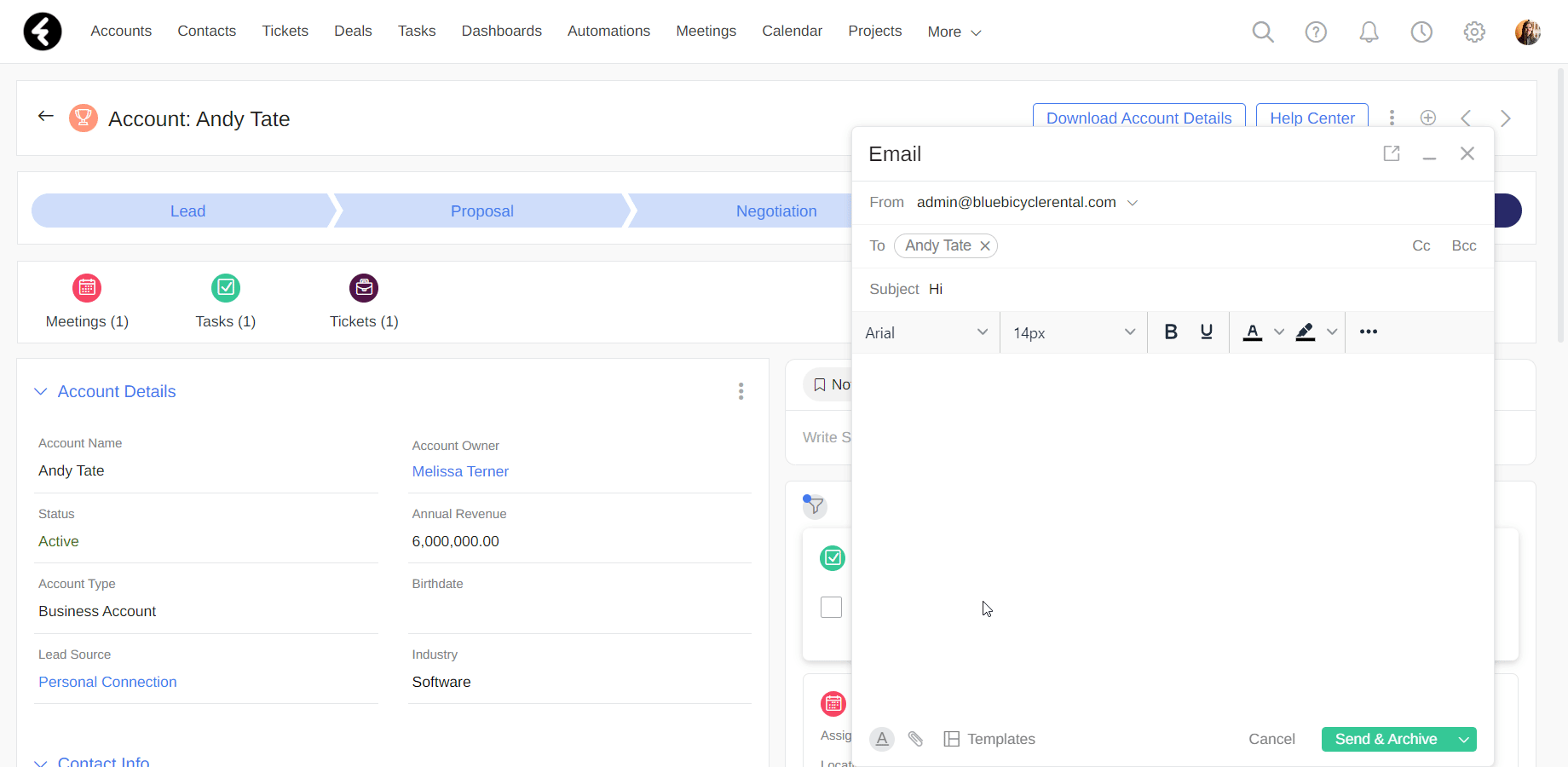Image resolution: width=1568 pixels, height=767 pixels.
Task: Go back using the left arrow
Action: 46,116
